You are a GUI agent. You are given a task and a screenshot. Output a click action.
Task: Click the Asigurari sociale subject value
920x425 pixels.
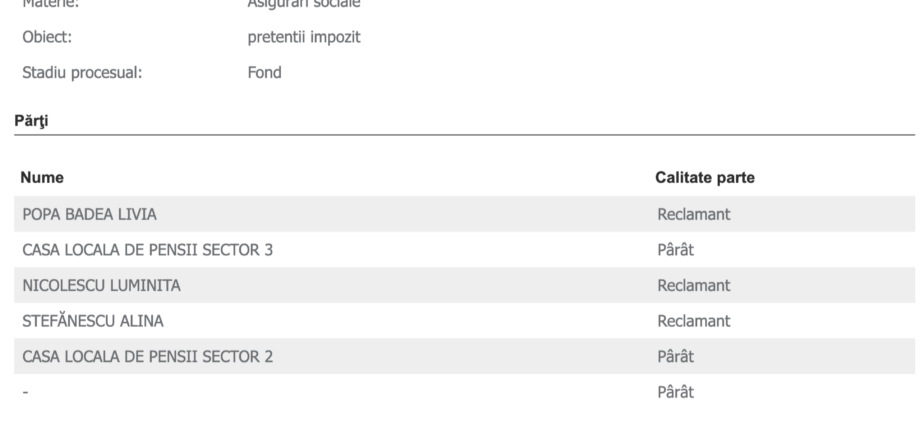click(x=304, y=4)
